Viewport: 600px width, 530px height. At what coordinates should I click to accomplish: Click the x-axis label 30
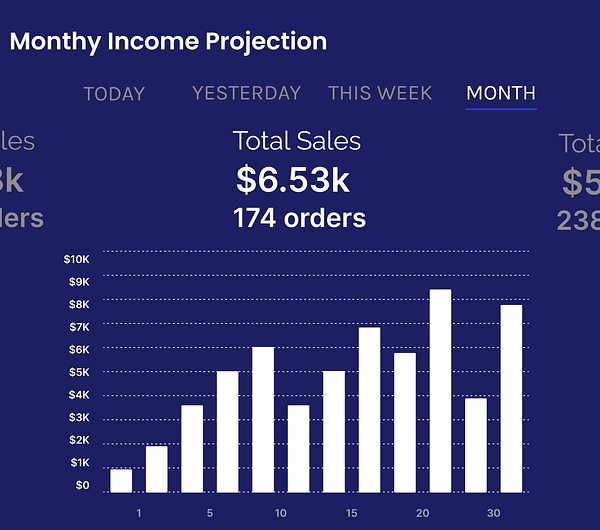point(493,513)
